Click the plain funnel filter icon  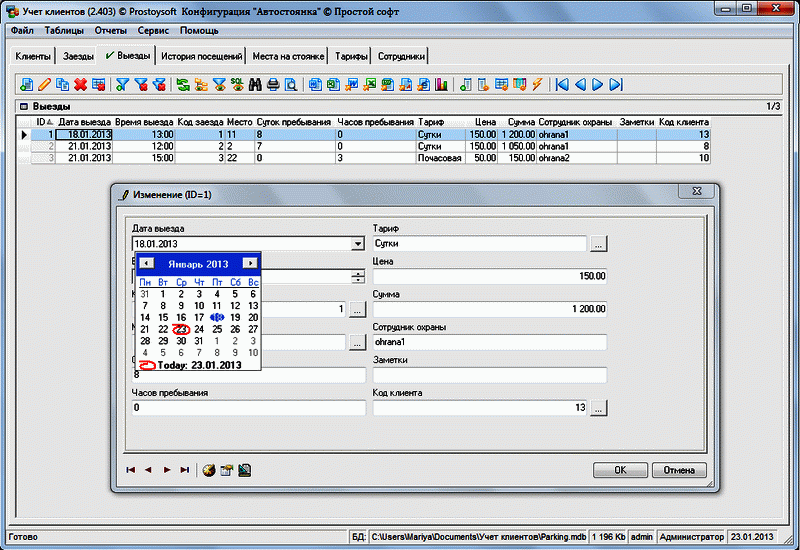point(122,85)
